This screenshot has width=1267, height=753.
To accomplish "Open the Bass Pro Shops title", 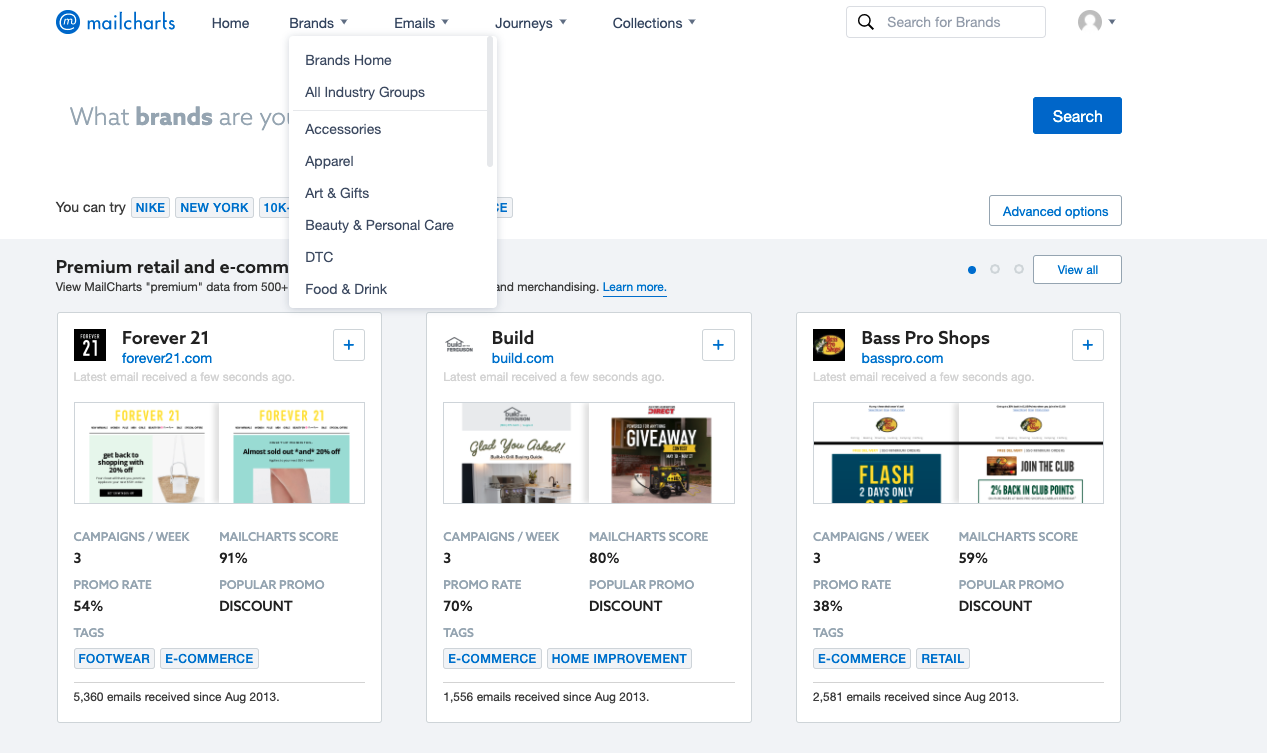I will (925, 338).
